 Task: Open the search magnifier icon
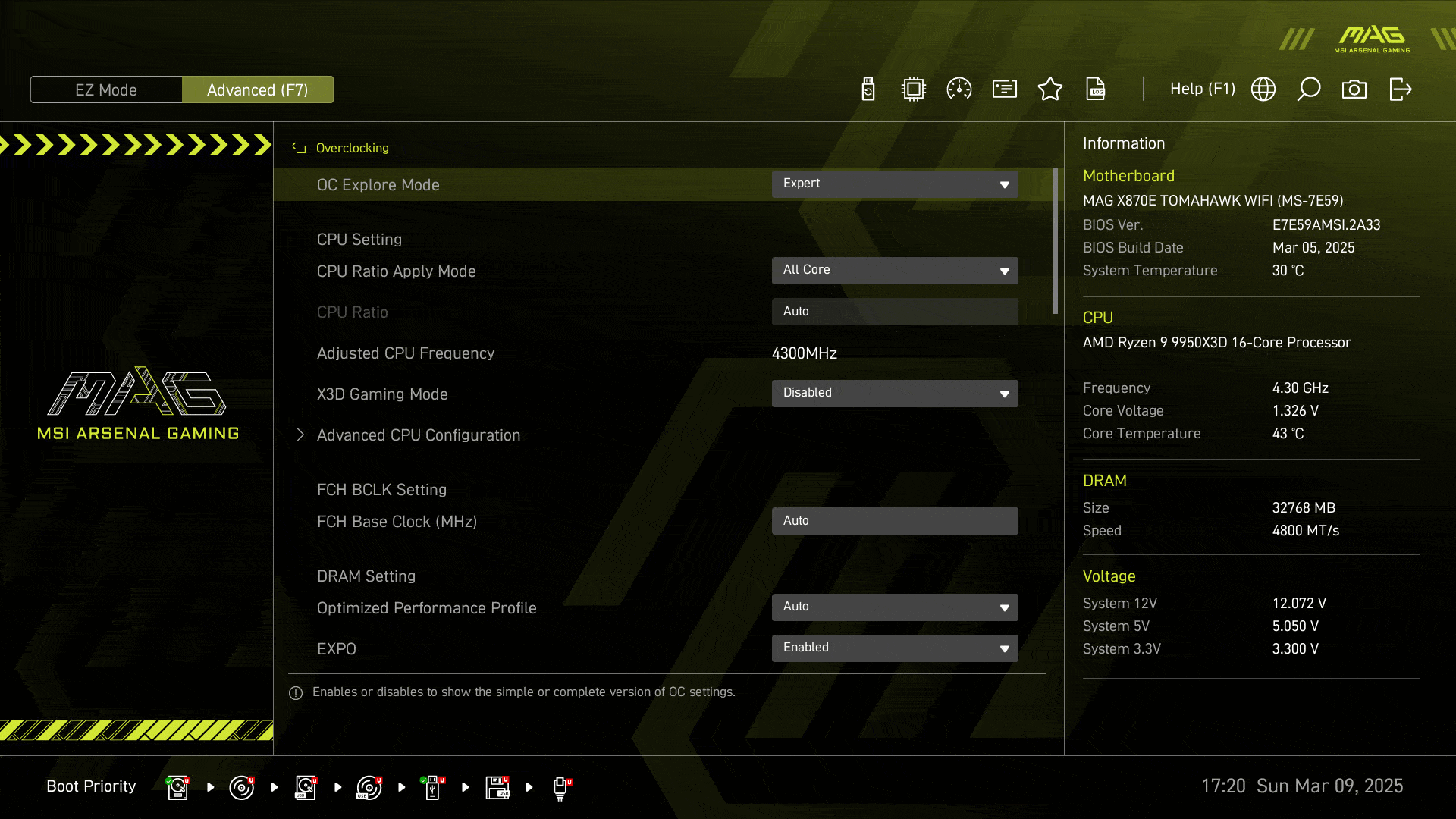(x=1309, y=89)
